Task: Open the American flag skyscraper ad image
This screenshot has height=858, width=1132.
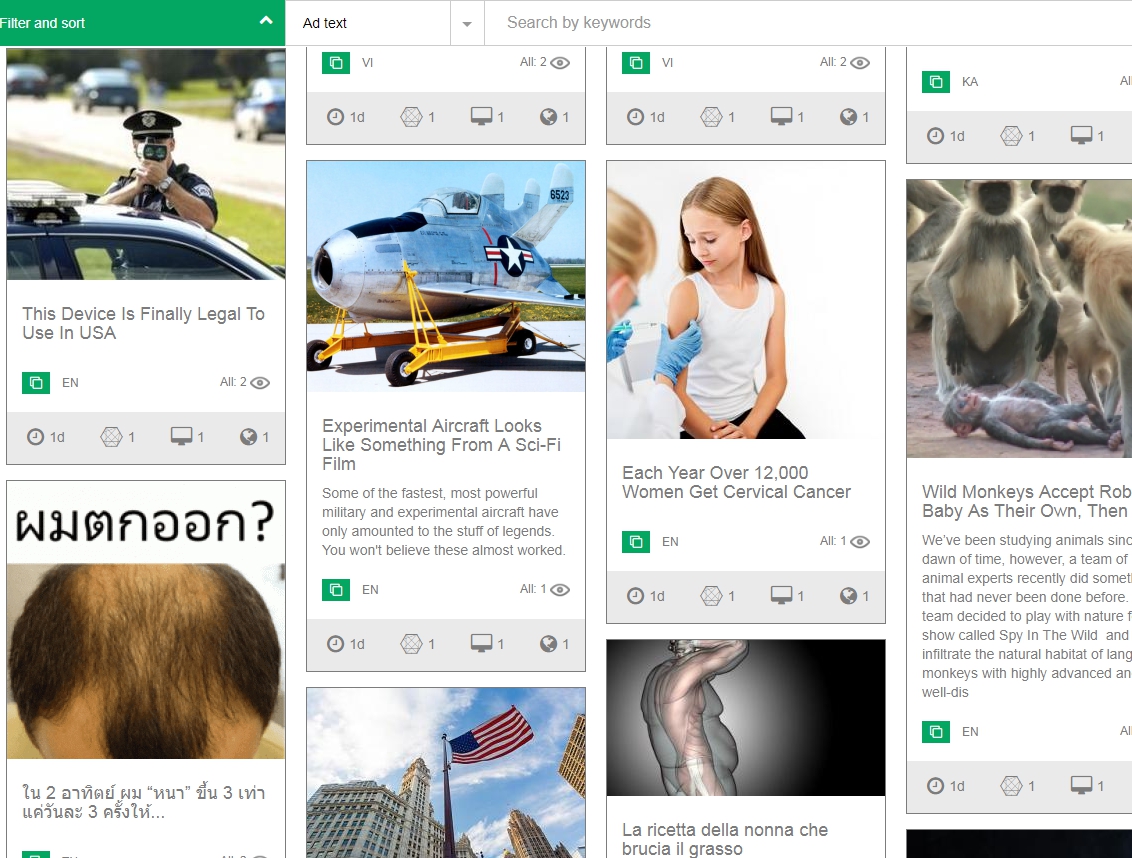Action: [x=446, y=773]
